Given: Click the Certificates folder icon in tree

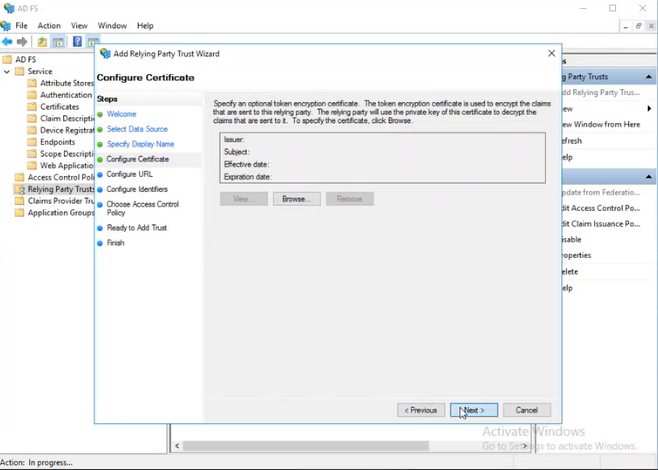Looking at the screenshot, I should (x=32, y=107).
